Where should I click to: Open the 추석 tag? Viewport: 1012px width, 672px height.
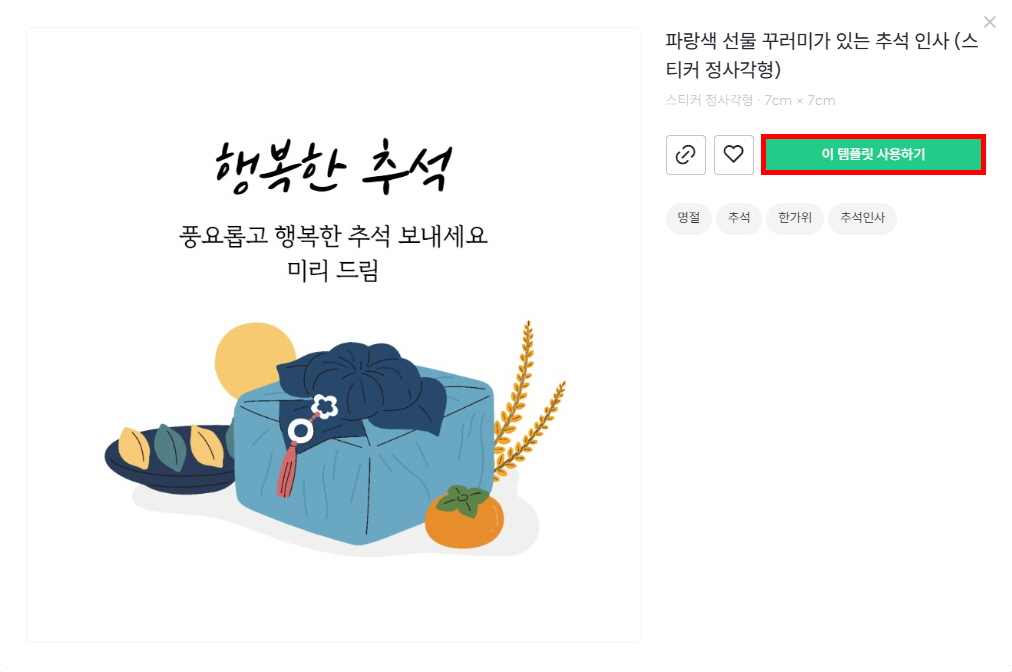(739, 218)
